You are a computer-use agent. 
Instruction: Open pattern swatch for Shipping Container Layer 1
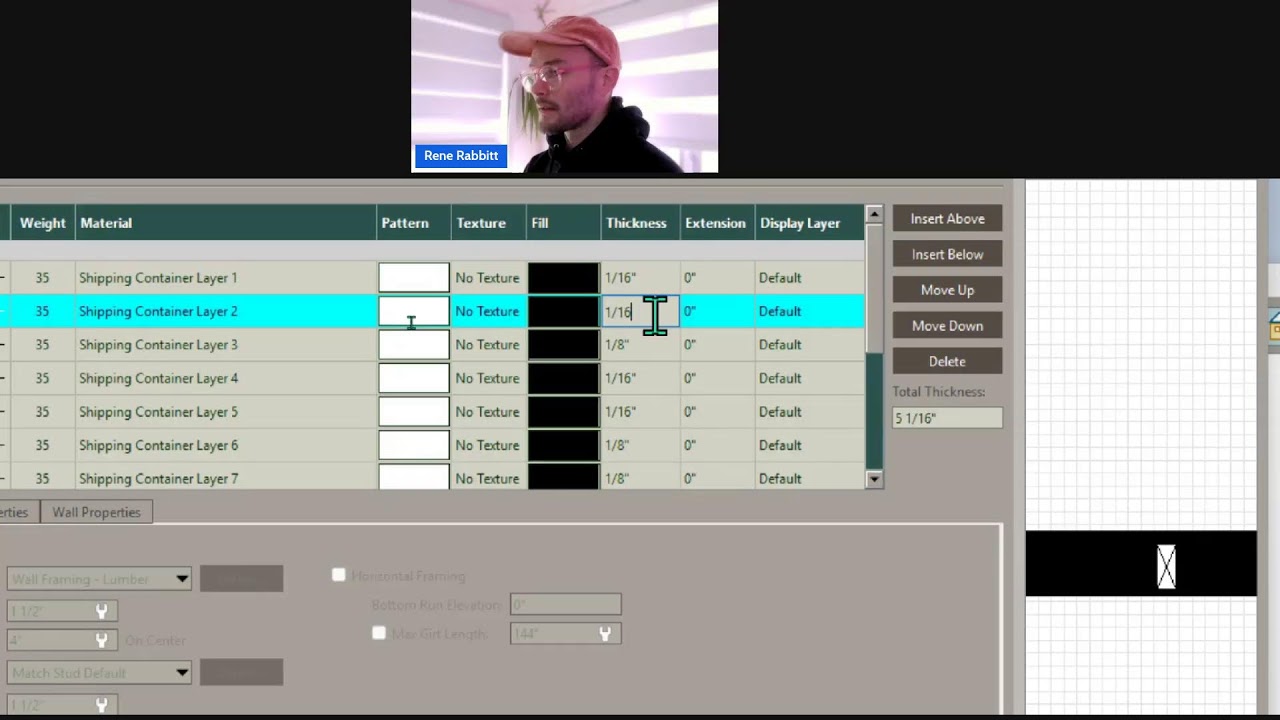point(414,278)
